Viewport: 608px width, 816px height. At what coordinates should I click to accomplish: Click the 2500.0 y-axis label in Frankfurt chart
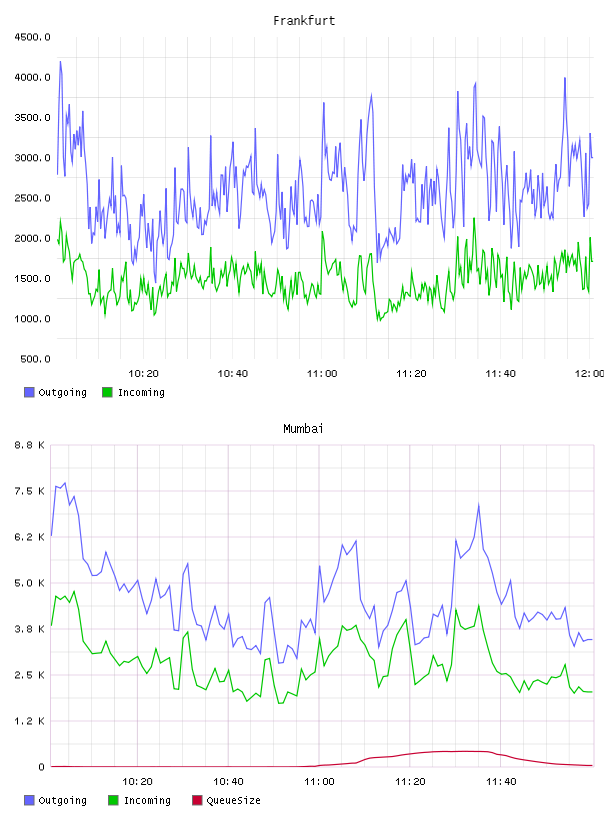point(32,198)
